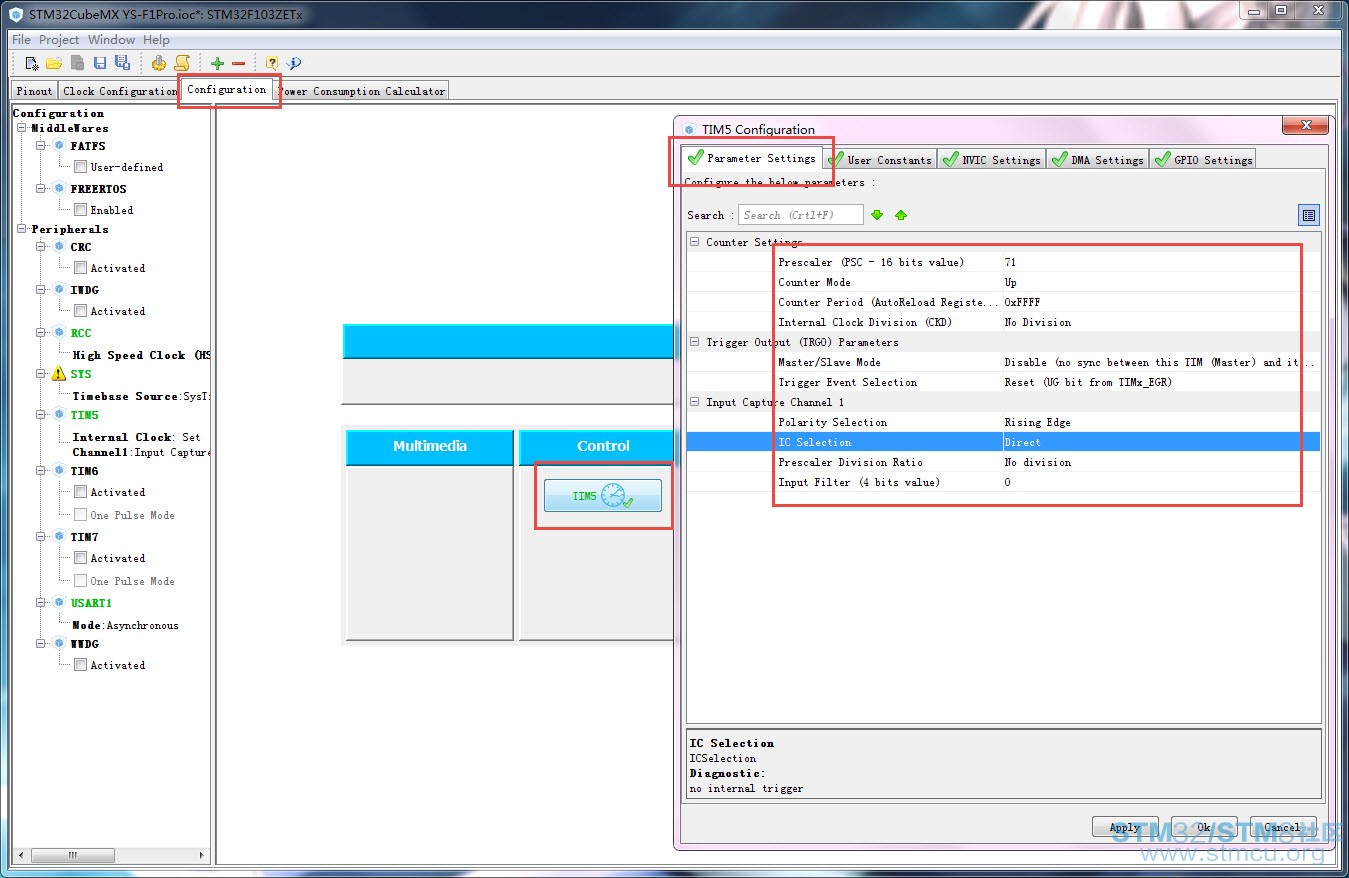1349x878 pixels.
Task: Click the USART1 node icon in tree
Action: point(59,603)
